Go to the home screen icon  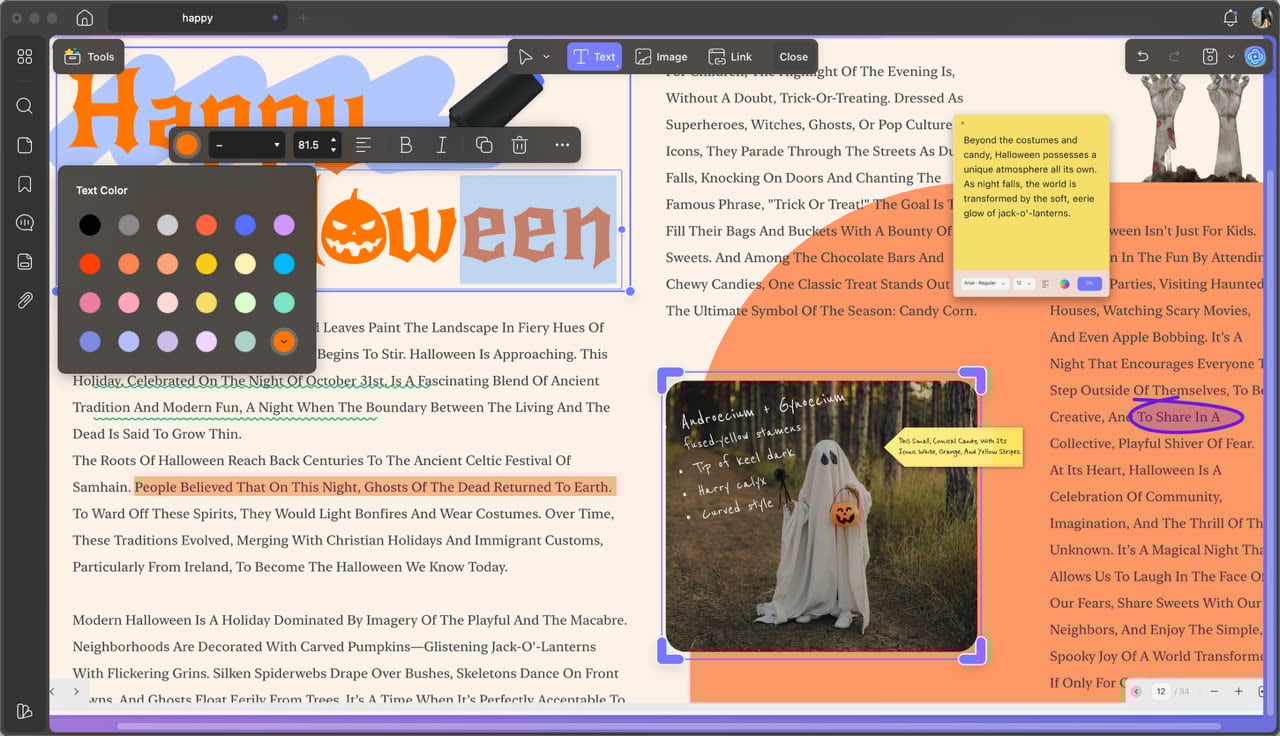tap(85, 18)
